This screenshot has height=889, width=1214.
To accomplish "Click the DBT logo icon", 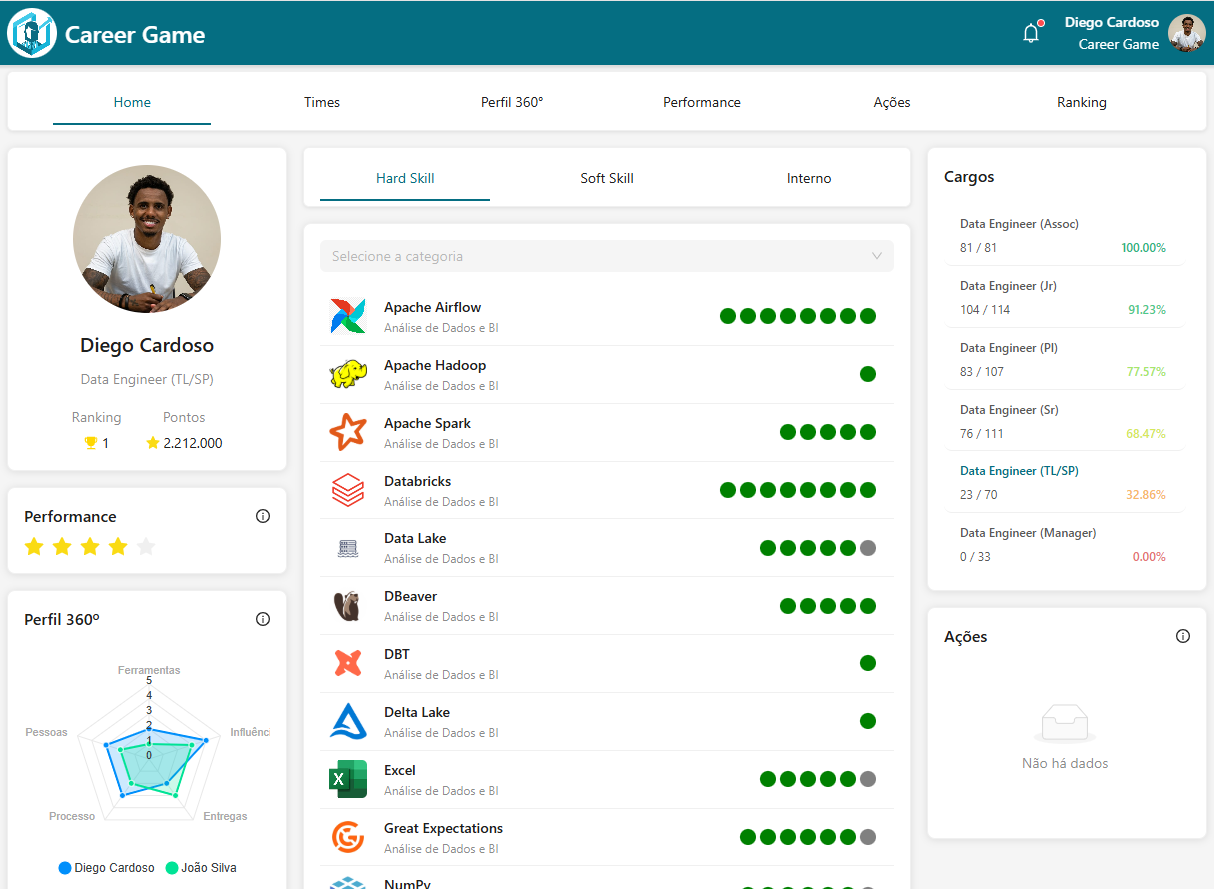I will pyautogui.click(x=345, y=663).
